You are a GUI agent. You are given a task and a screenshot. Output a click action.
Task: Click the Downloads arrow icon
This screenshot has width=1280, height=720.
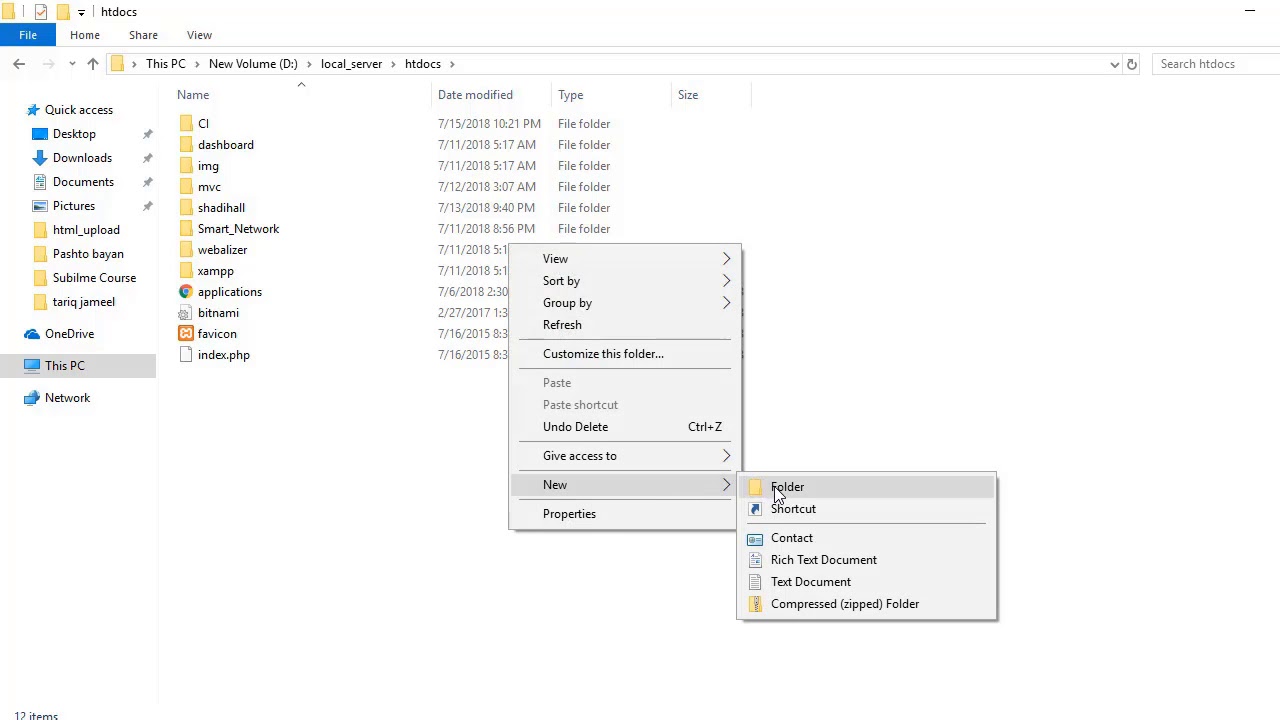(x=40, y=158)
